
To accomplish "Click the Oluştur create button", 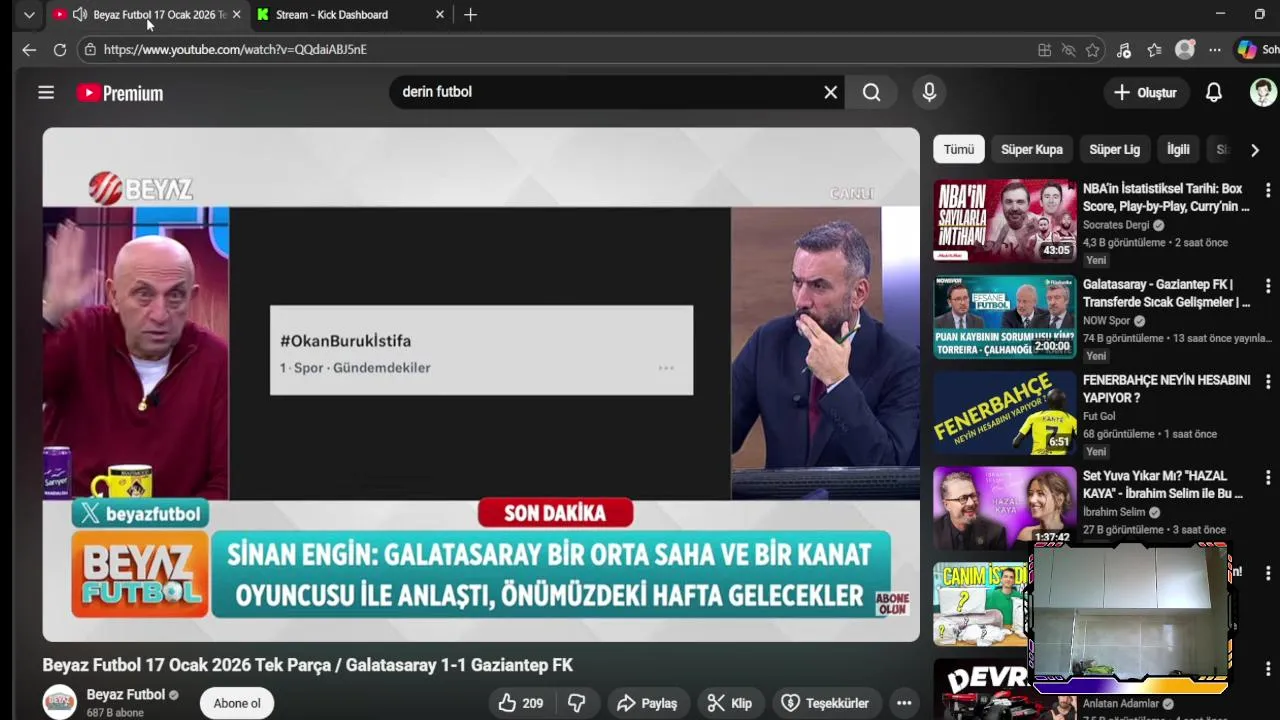I will [1146, 92].
